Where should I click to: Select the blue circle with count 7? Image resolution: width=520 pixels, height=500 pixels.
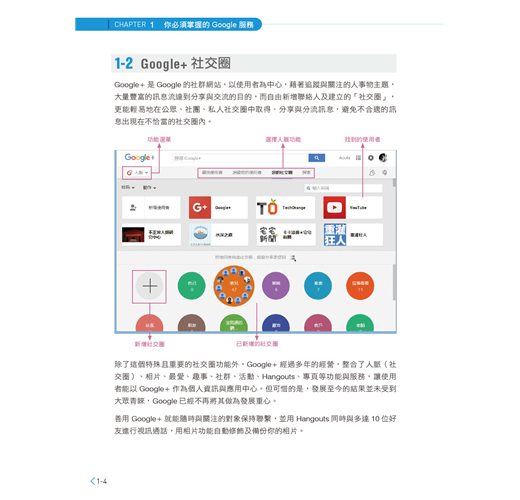pos(318,286)
